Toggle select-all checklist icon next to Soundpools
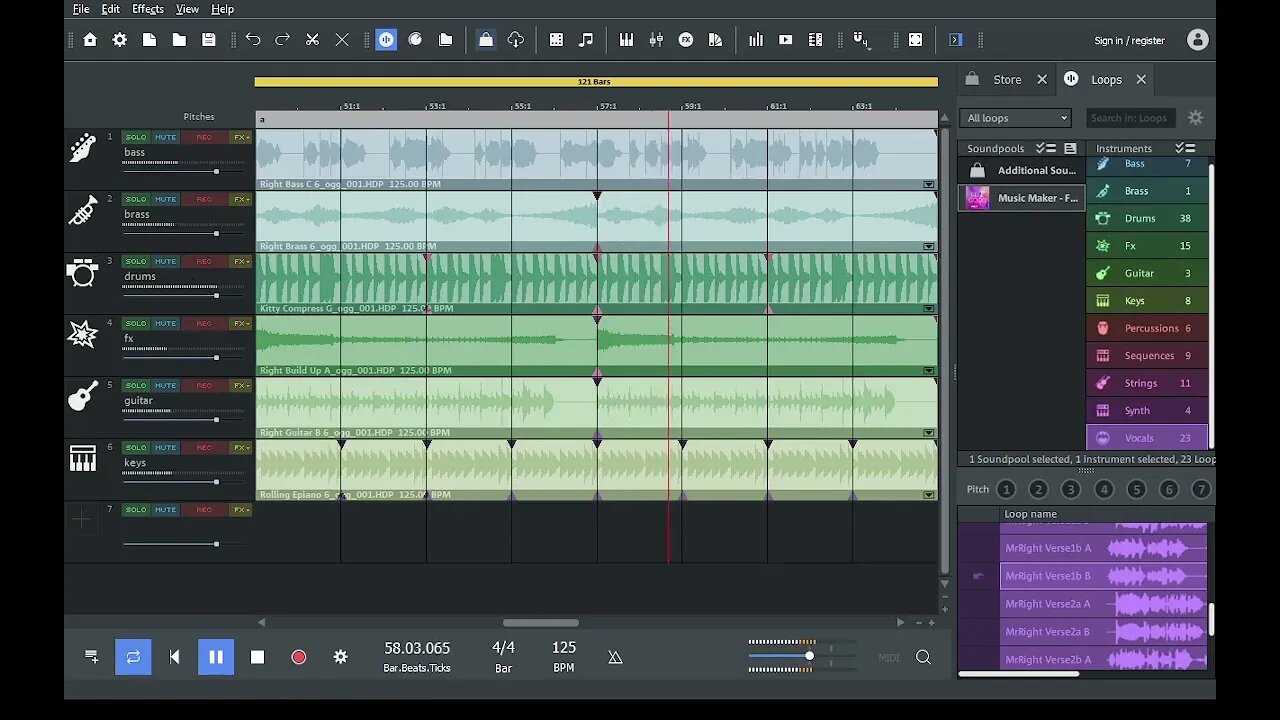Viewport: 1280px width, 720px height. click(x=1046, y=148)
